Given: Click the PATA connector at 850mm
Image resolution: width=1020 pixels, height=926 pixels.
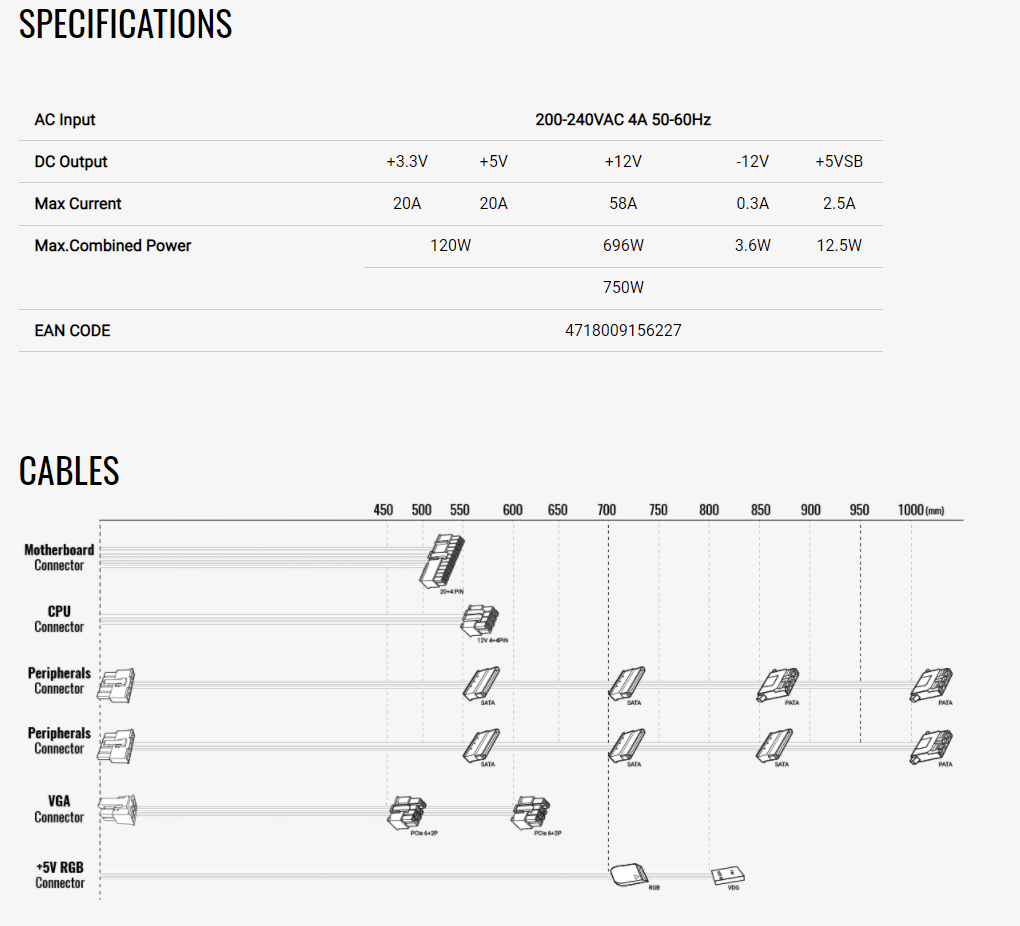Looking at the screenshot, I should (x=777, y=685).
